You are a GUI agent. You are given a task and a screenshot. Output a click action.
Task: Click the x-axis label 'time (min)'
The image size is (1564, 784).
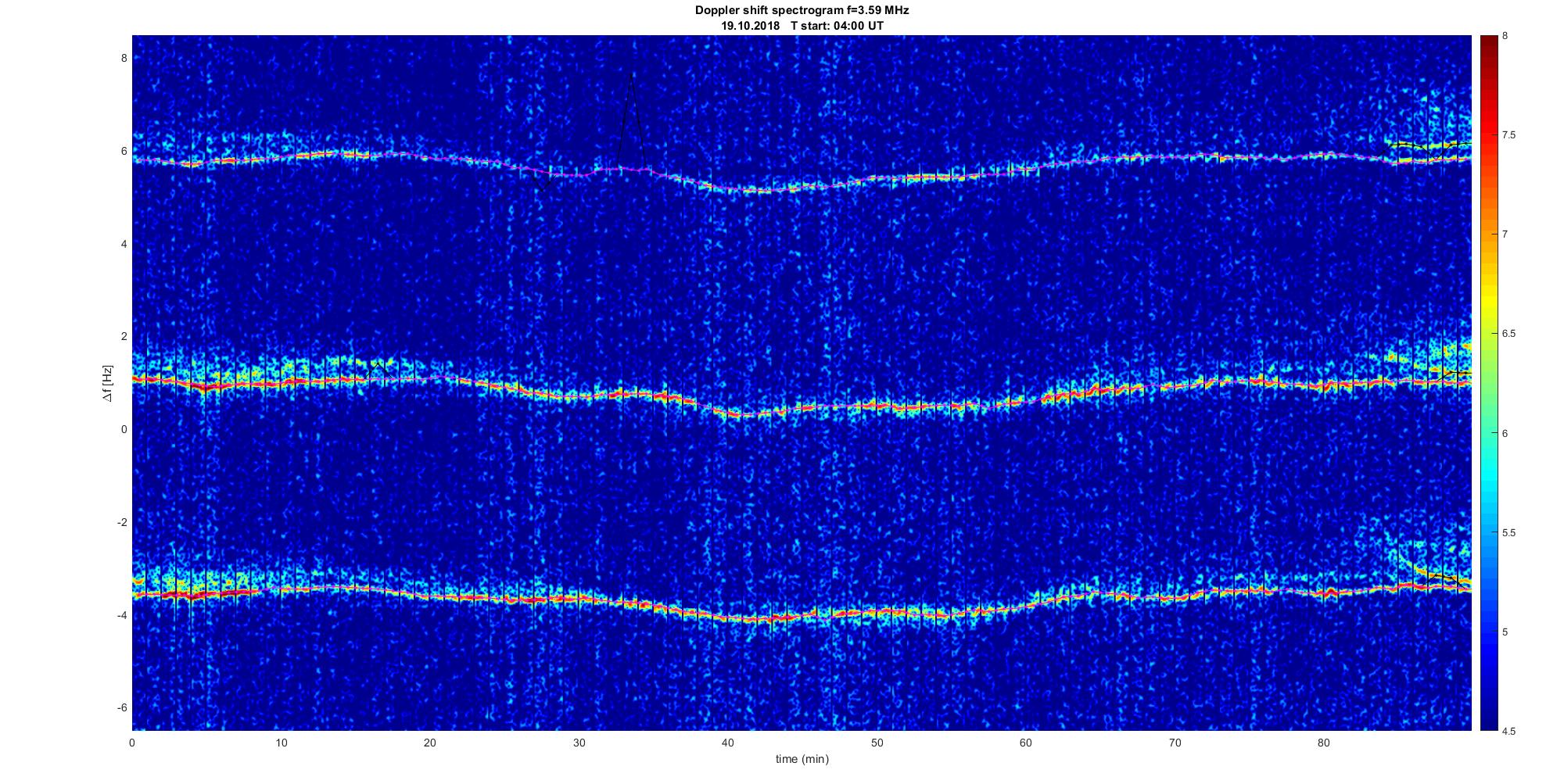click(802, 759)
